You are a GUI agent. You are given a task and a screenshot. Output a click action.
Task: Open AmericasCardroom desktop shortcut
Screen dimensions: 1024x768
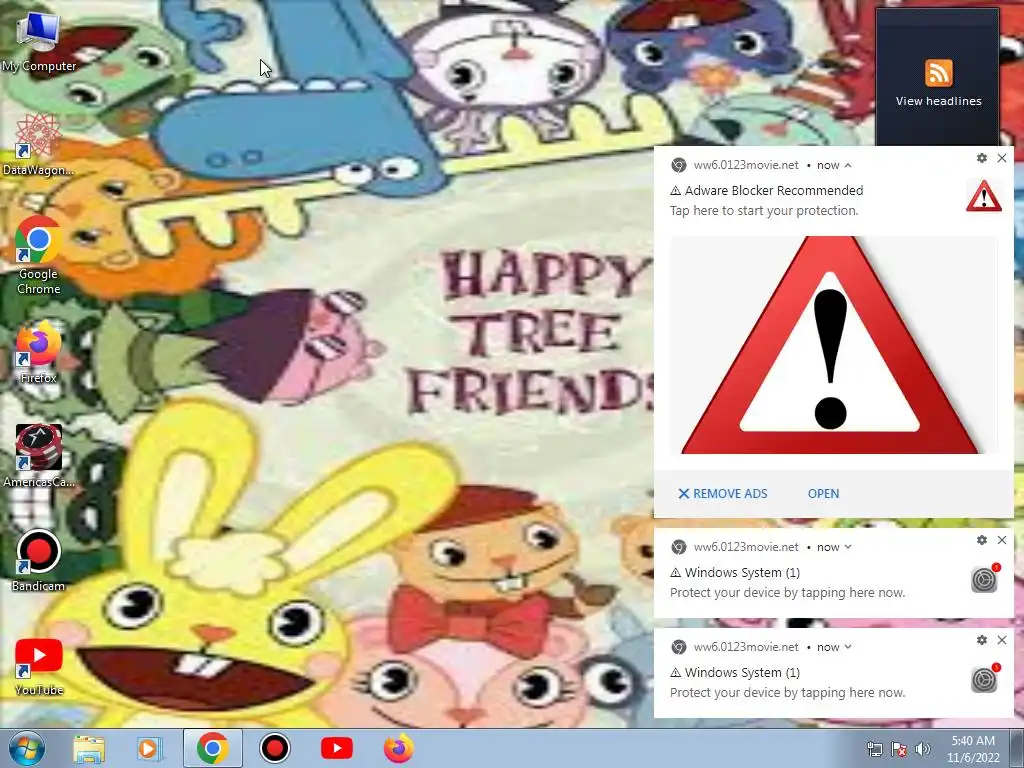point(38,456)
